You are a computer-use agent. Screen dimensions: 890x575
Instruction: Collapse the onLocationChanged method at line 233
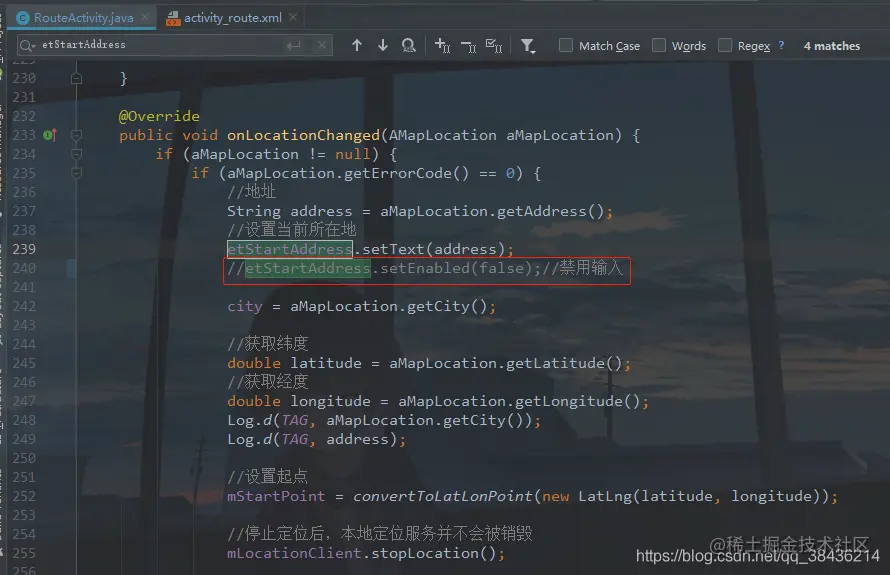click(77, 135)
